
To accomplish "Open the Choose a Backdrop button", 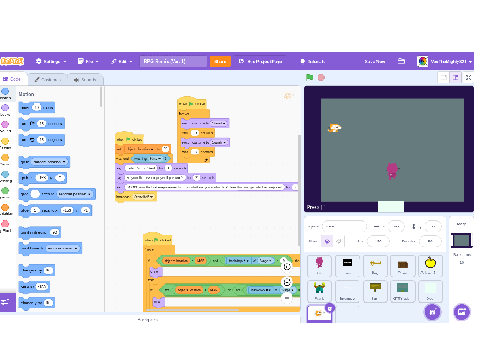I will pos(462,312).
